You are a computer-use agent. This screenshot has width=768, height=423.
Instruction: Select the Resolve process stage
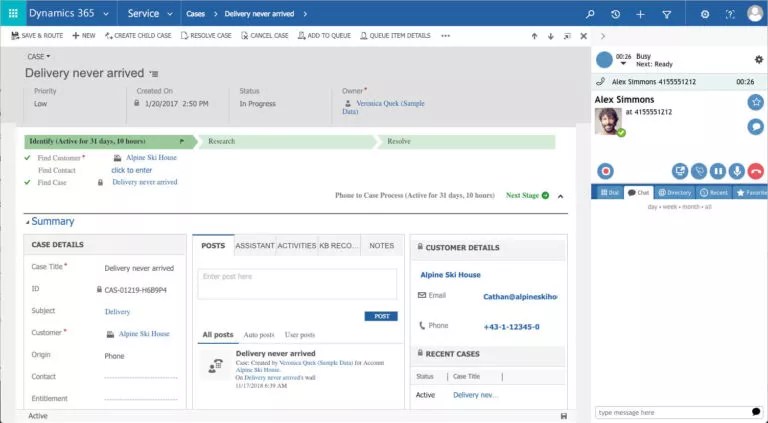466,141
